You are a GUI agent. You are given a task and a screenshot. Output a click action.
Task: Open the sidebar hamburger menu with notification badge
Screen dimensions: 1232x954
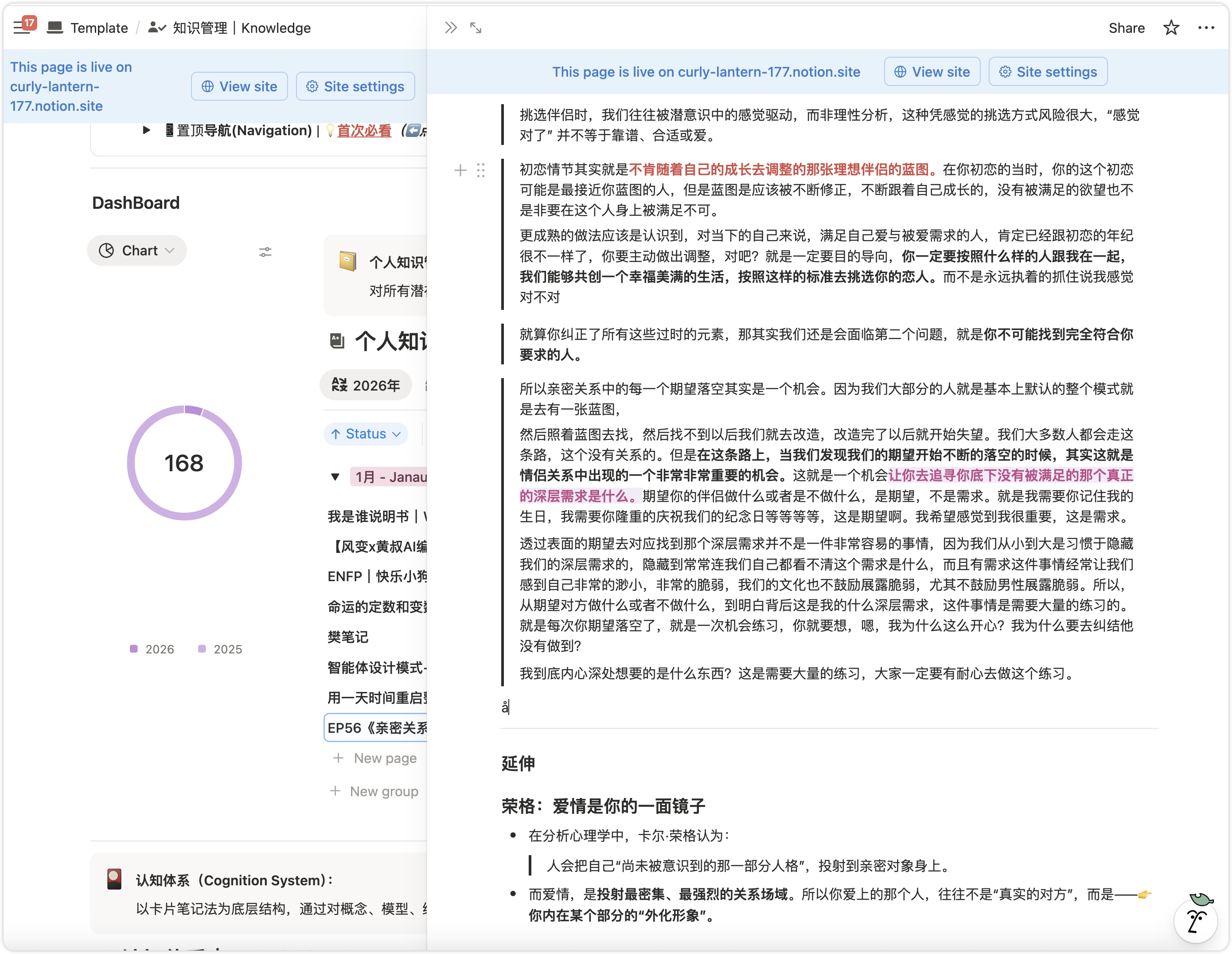(23, 27)
